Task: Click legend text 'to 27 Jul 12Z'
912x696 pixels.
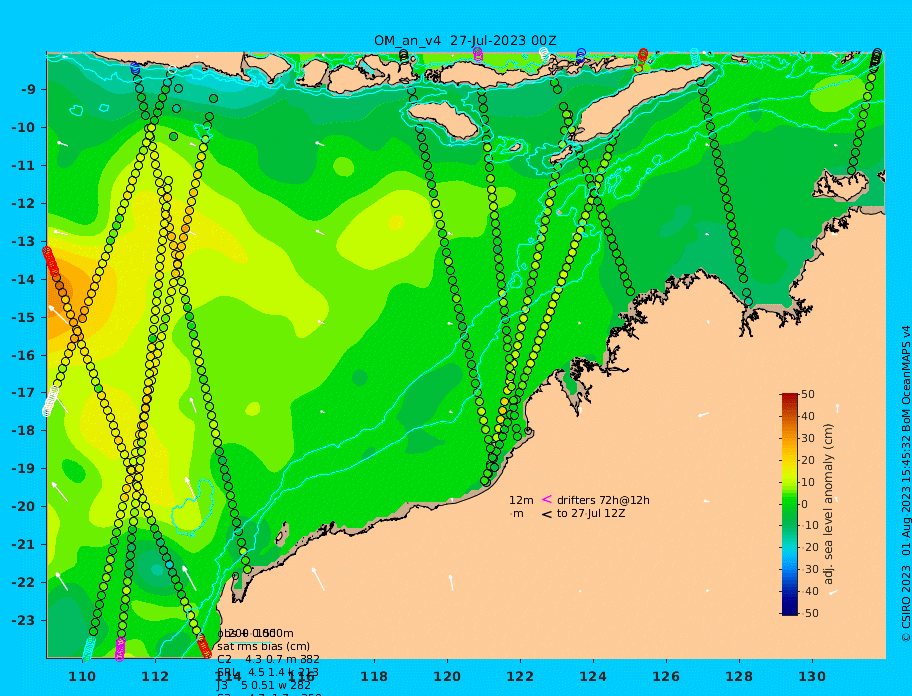Action: 591,513
